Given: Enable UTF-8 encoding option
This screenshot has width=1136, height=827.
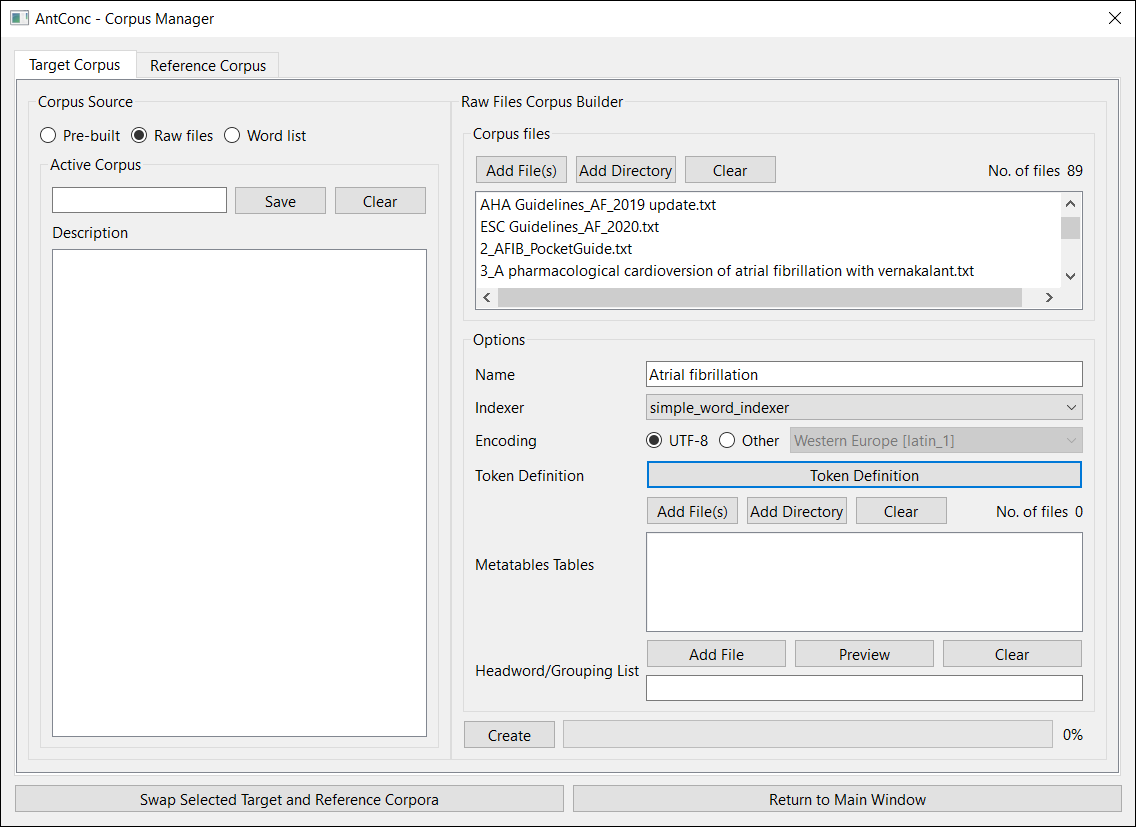Looking at the screenshot, I should [655, 440].
